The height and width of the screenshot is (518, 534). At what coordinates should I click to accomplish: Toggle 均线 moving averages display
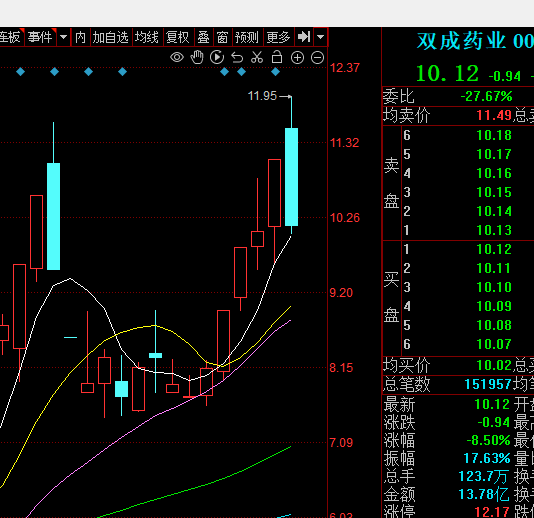tap(146, 37)
